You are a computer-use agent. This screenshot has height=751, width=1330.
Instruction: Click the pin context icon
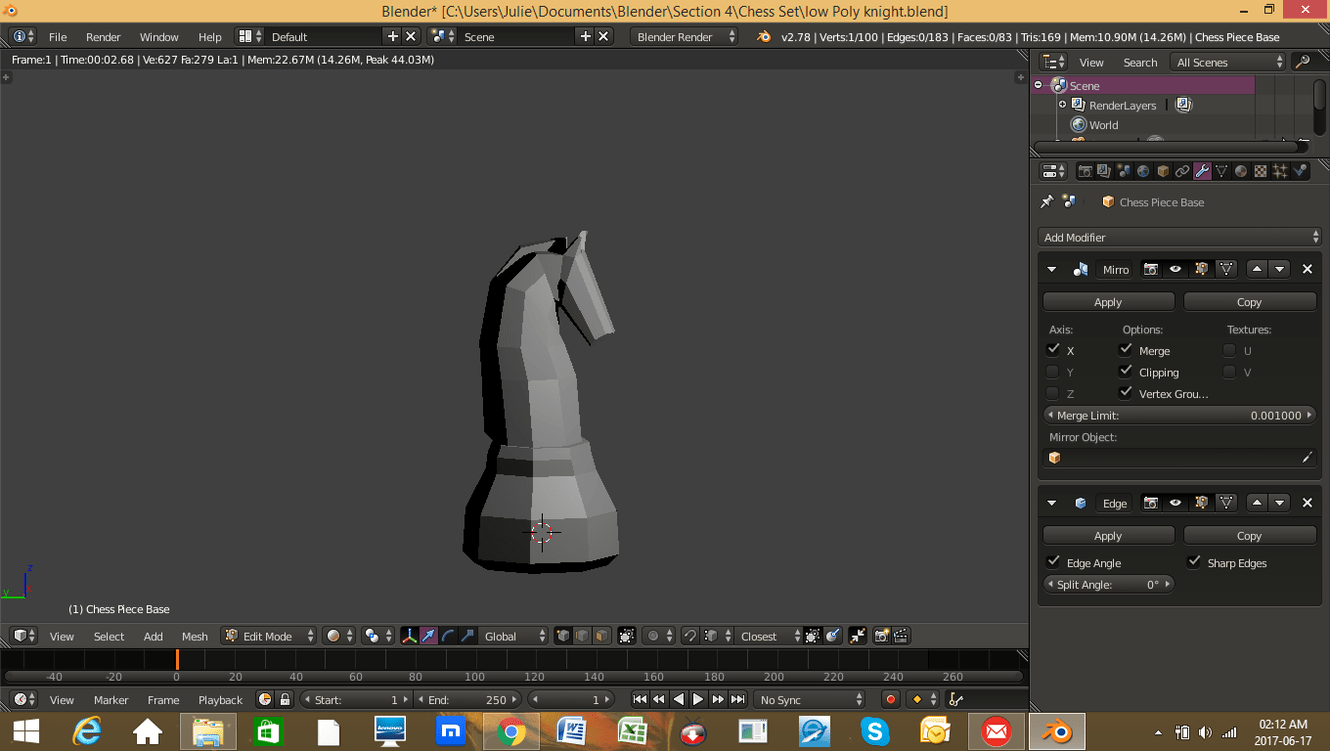click(x=1047, y=202)
